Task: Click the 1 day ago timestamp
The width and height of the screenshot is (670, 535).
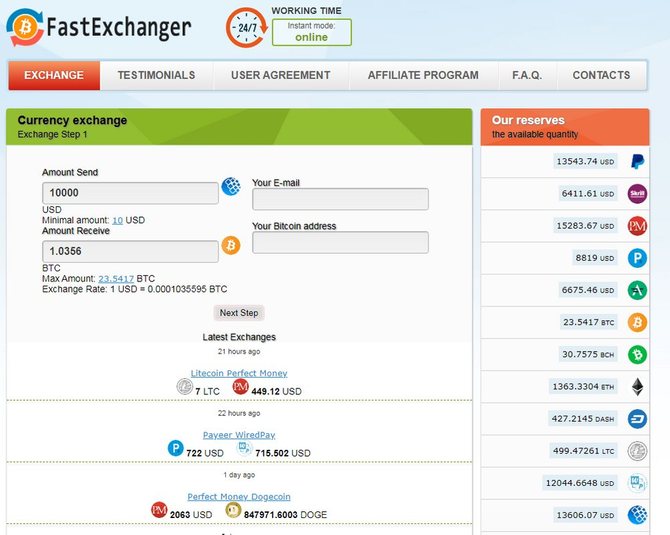Action: point(239,475)
